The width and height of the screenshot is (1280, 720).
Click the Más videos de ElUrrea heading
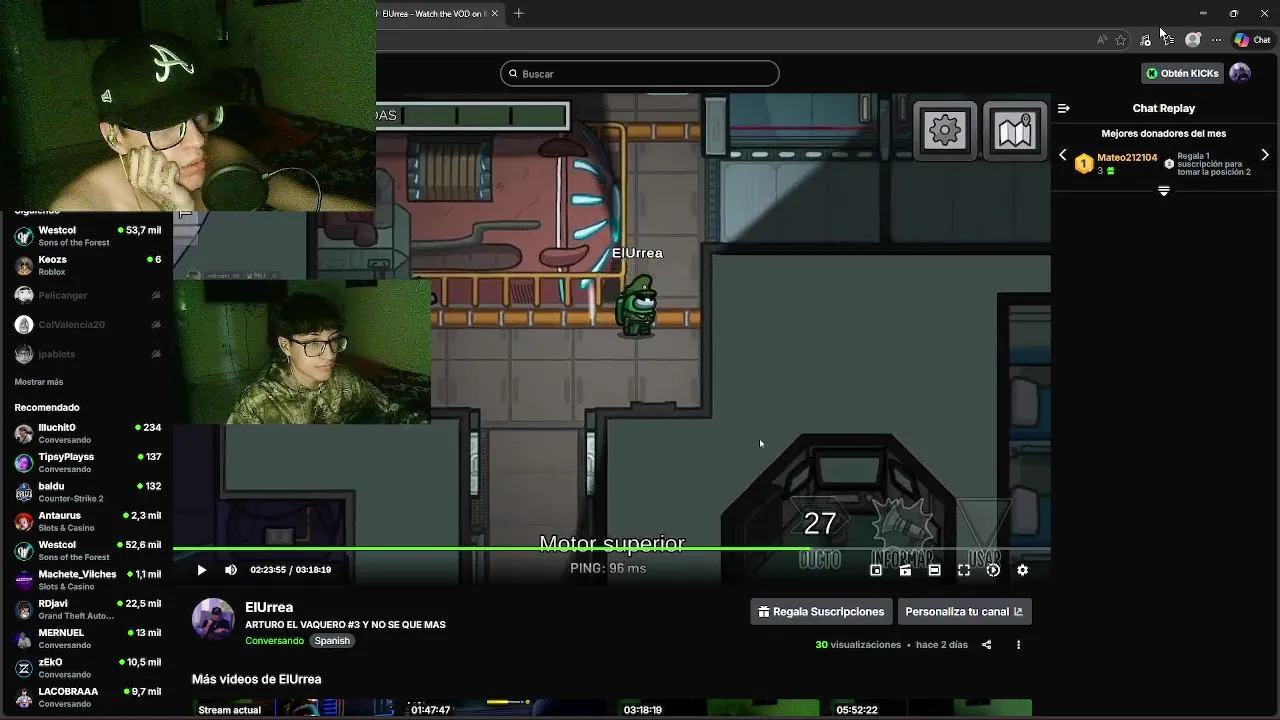[x=256, y=679]
